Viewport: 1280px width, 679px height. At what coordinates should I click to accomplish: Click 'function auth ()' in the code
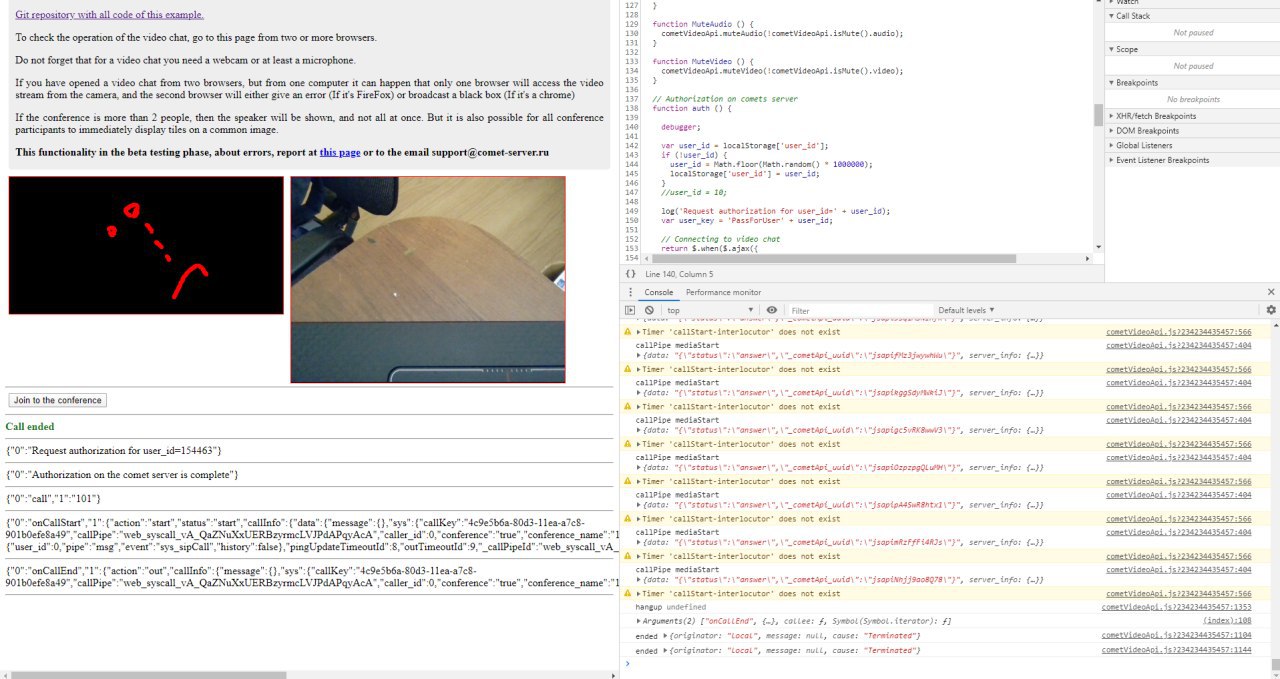692,108
